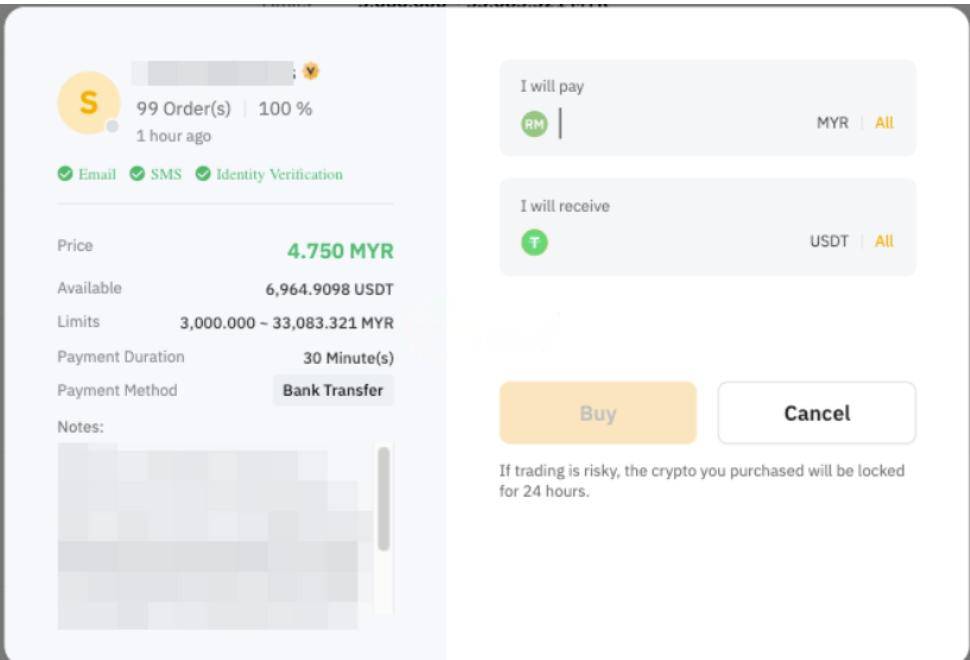Image resolution: width=970 pixels, height=660 pixels.
Task: Click the green Email verification checkmark
Action: pos(64,173)
